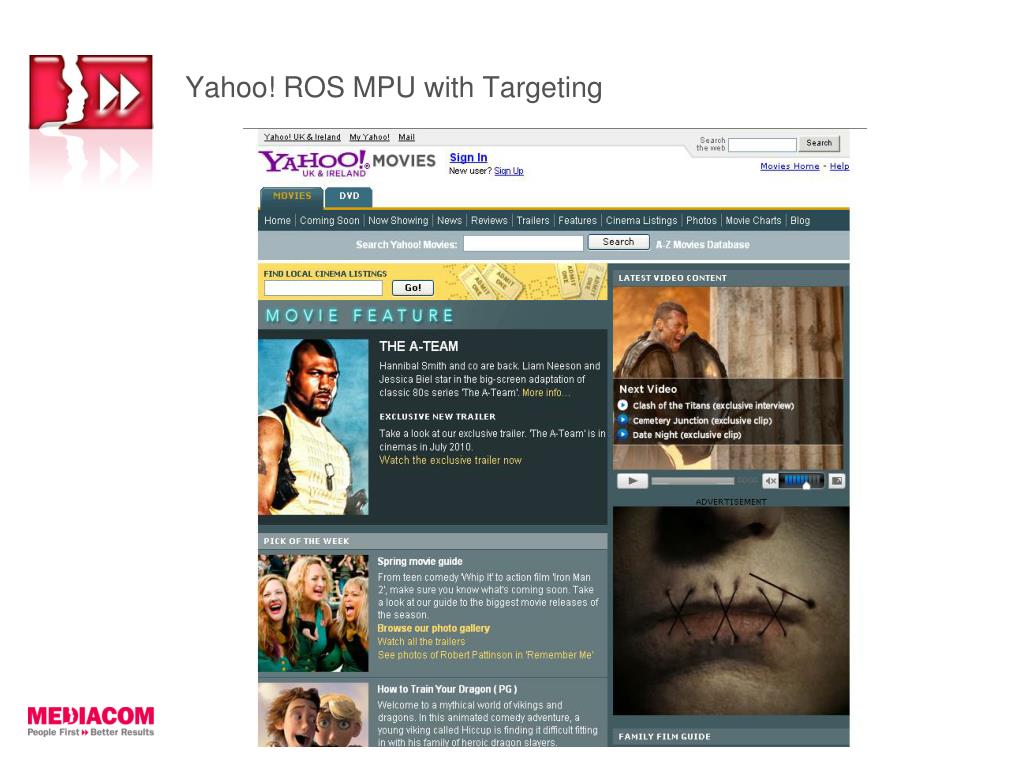The width and height of the screenshot is (1024, 768).
Task: Go to Now Showing
Action: click(398, 221)
